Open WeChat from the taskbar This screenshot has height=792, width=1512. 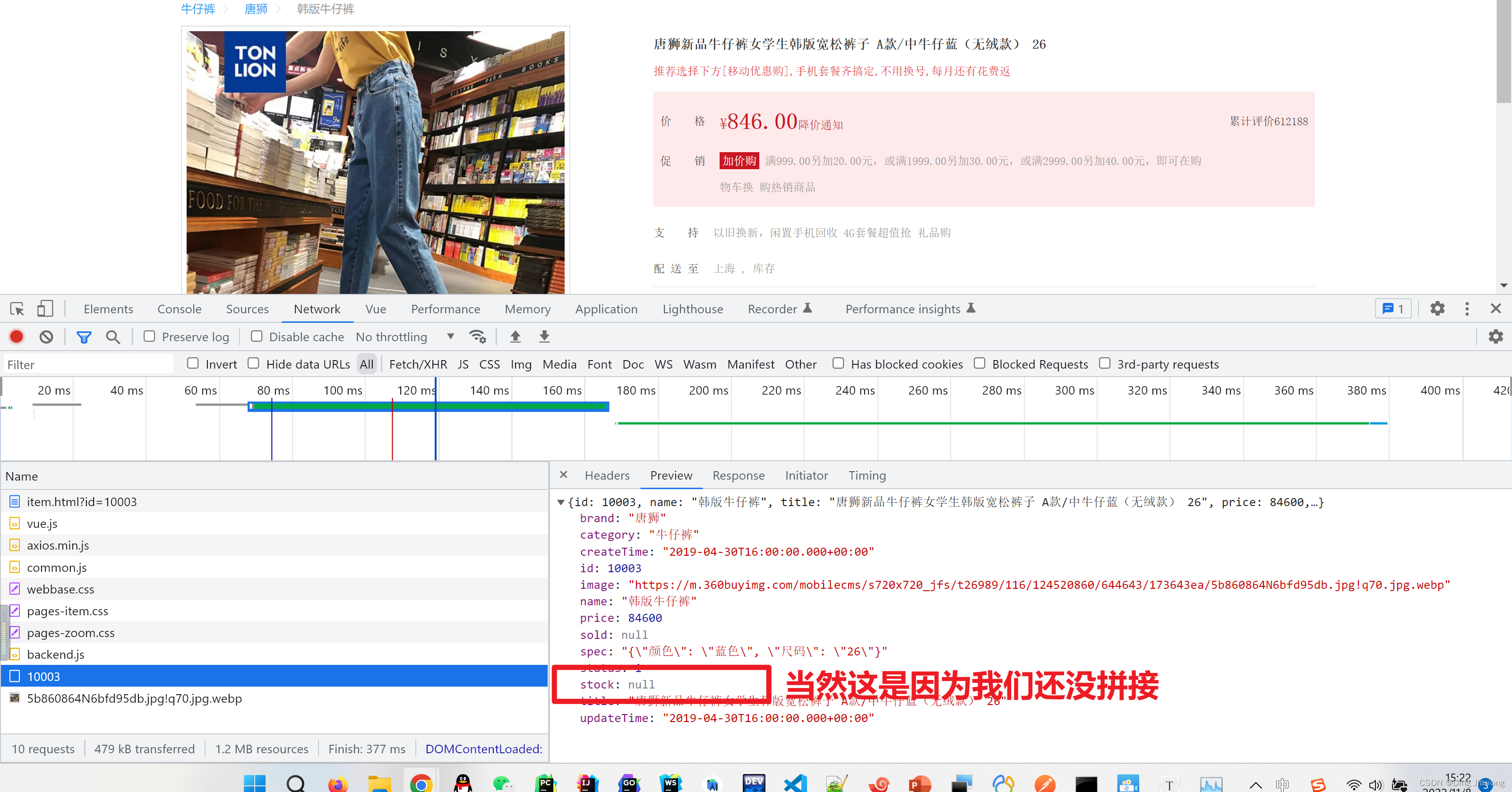[503, 783]
